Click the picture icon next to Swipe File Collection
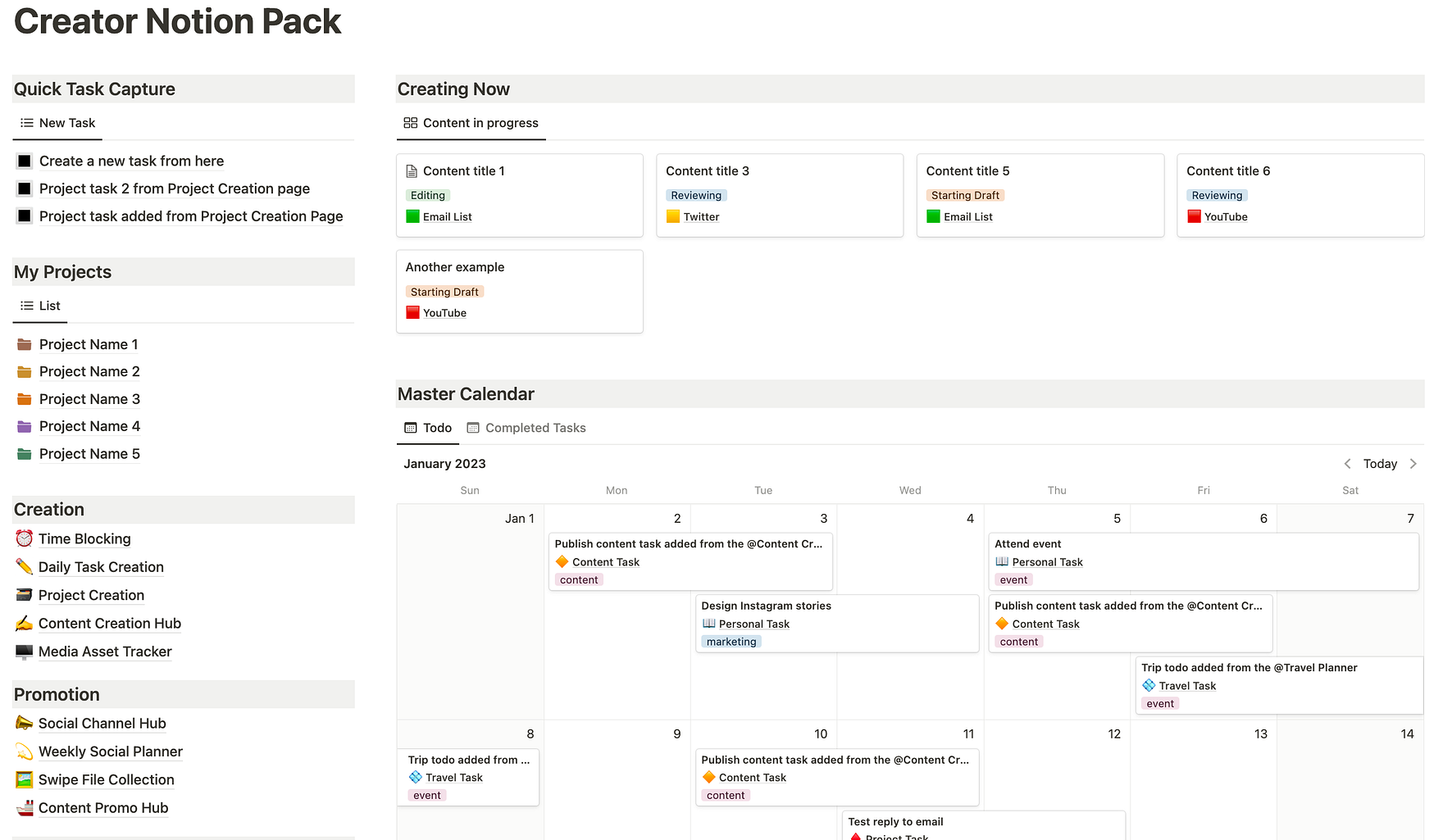The image size is (1443, 840). click(x=24, y=779)
